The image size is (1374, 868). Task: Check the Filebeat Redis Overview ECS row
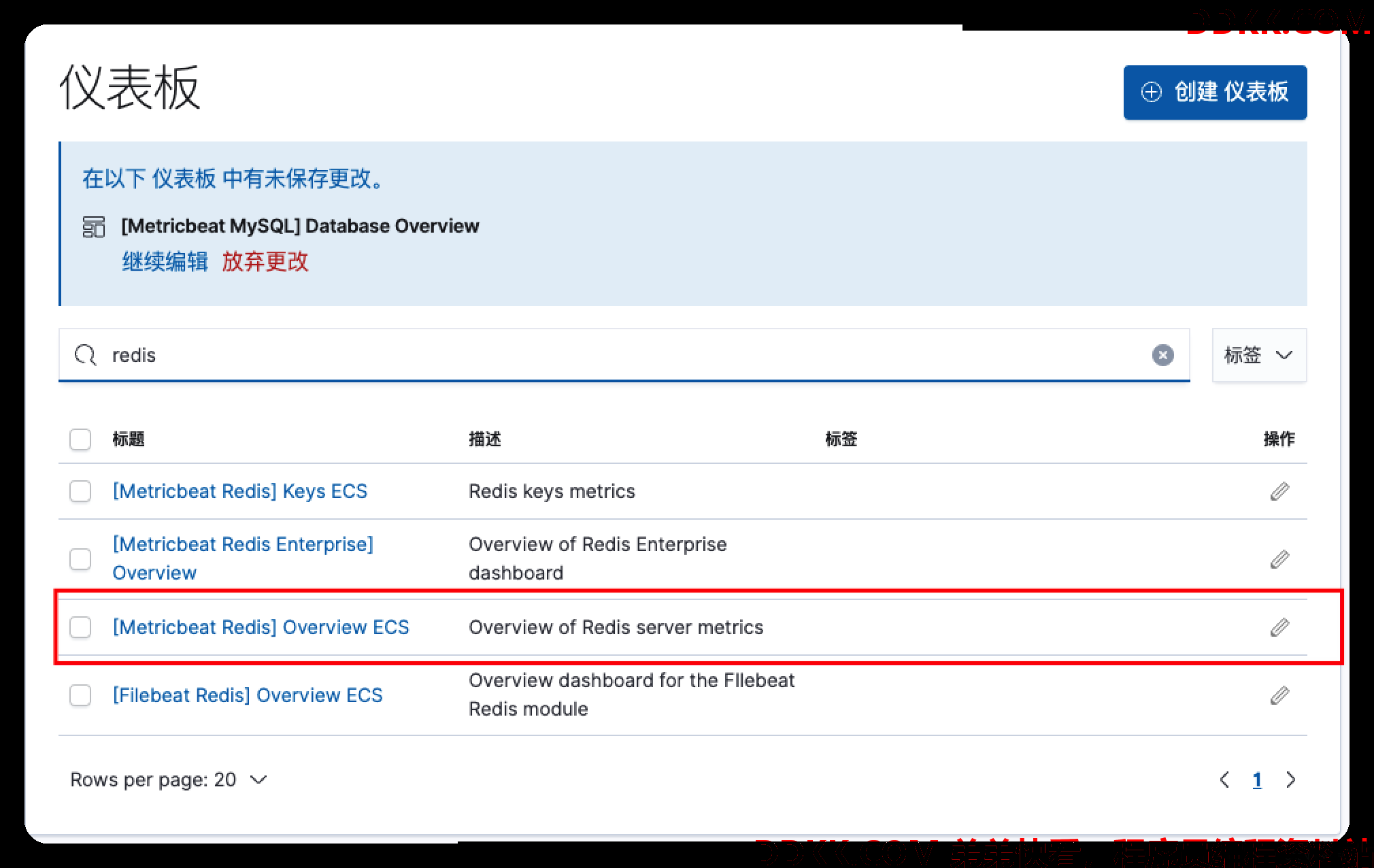pyautogui.click(x=80, y=695)
